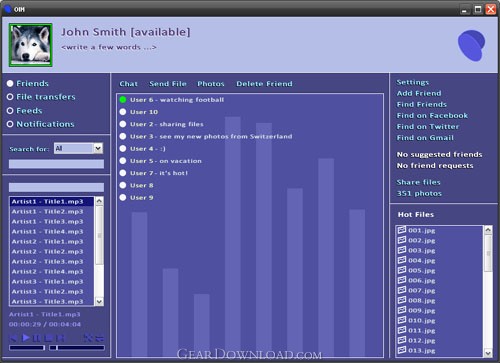Click the '<write a few words ...>' status message
The height and width of the screenshot is (363, 500).
[x=109, y=47]
